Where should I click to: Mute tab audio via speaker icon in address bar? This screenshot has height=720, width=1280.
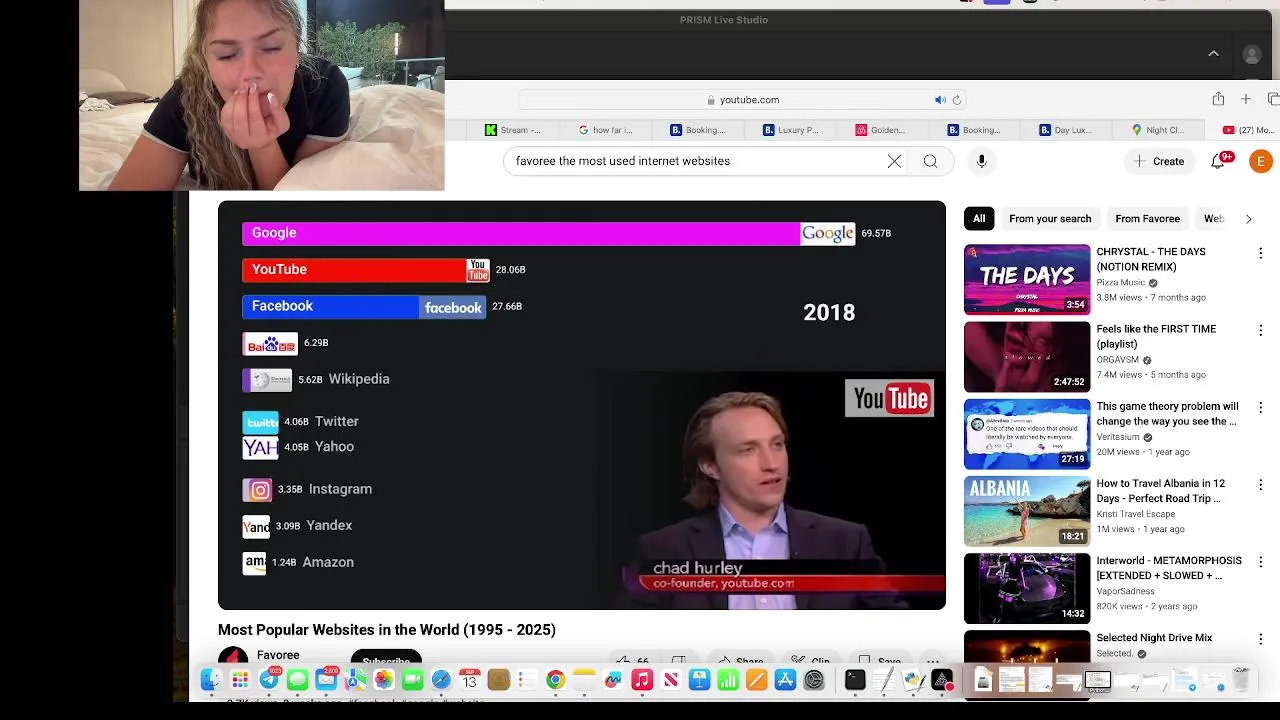(x=940, y=100)
